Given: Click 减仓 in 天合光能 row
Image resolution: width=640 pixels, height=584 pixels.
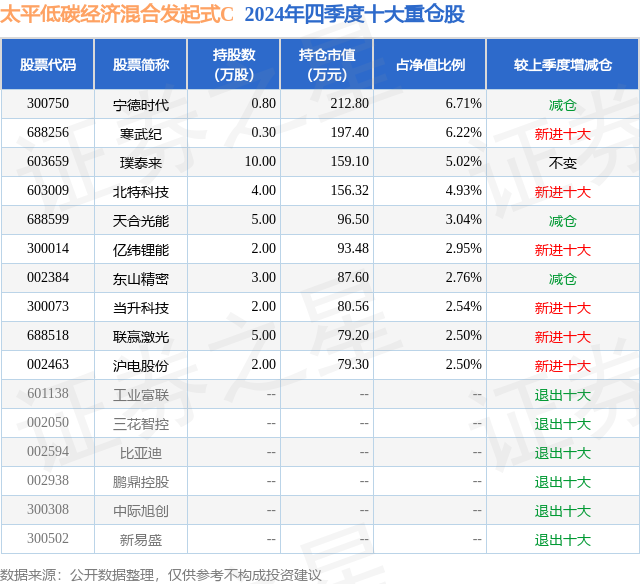Looking at the screenshot, I should pos(563,221).
